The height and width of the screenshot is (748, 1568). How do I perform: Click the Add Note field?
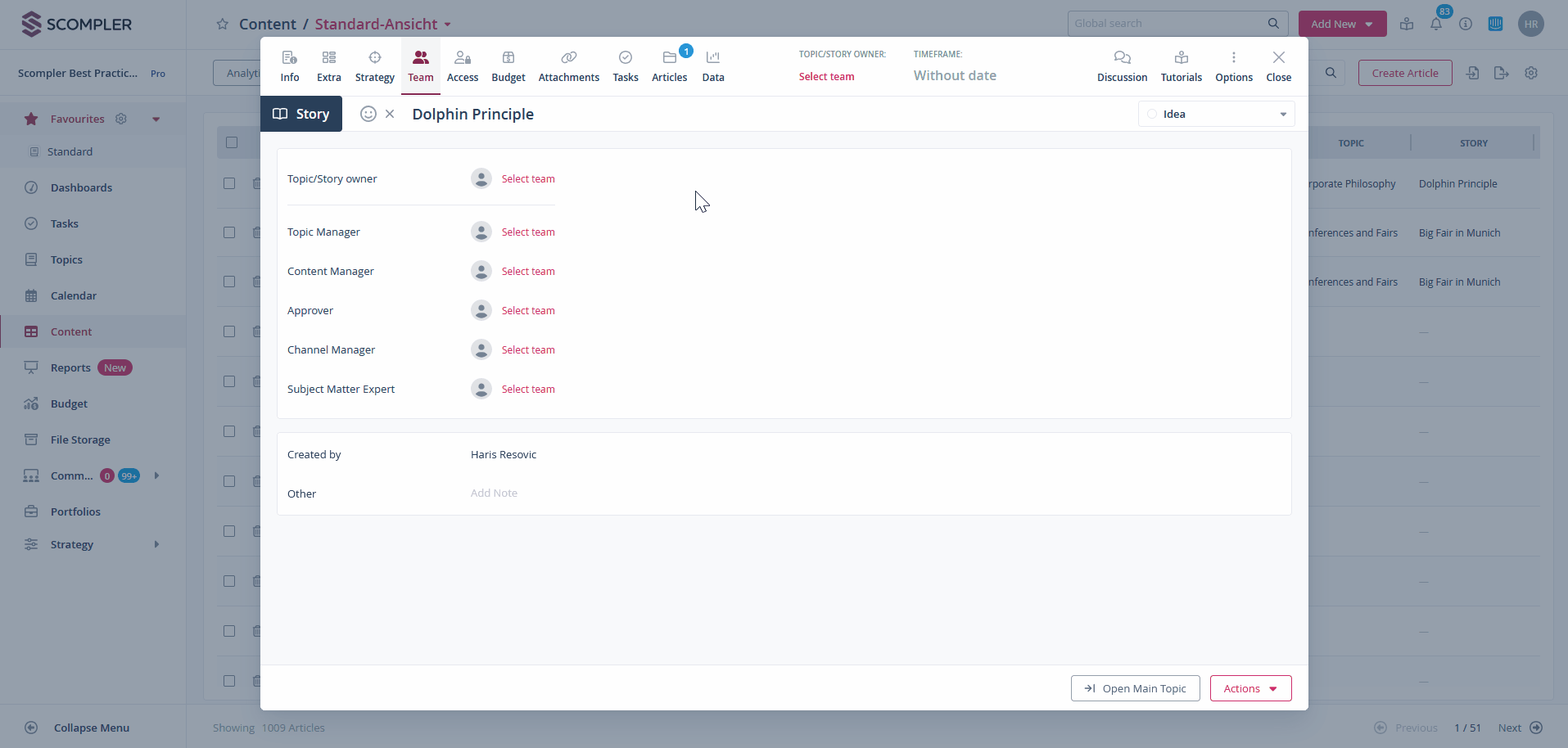point(494,493)
